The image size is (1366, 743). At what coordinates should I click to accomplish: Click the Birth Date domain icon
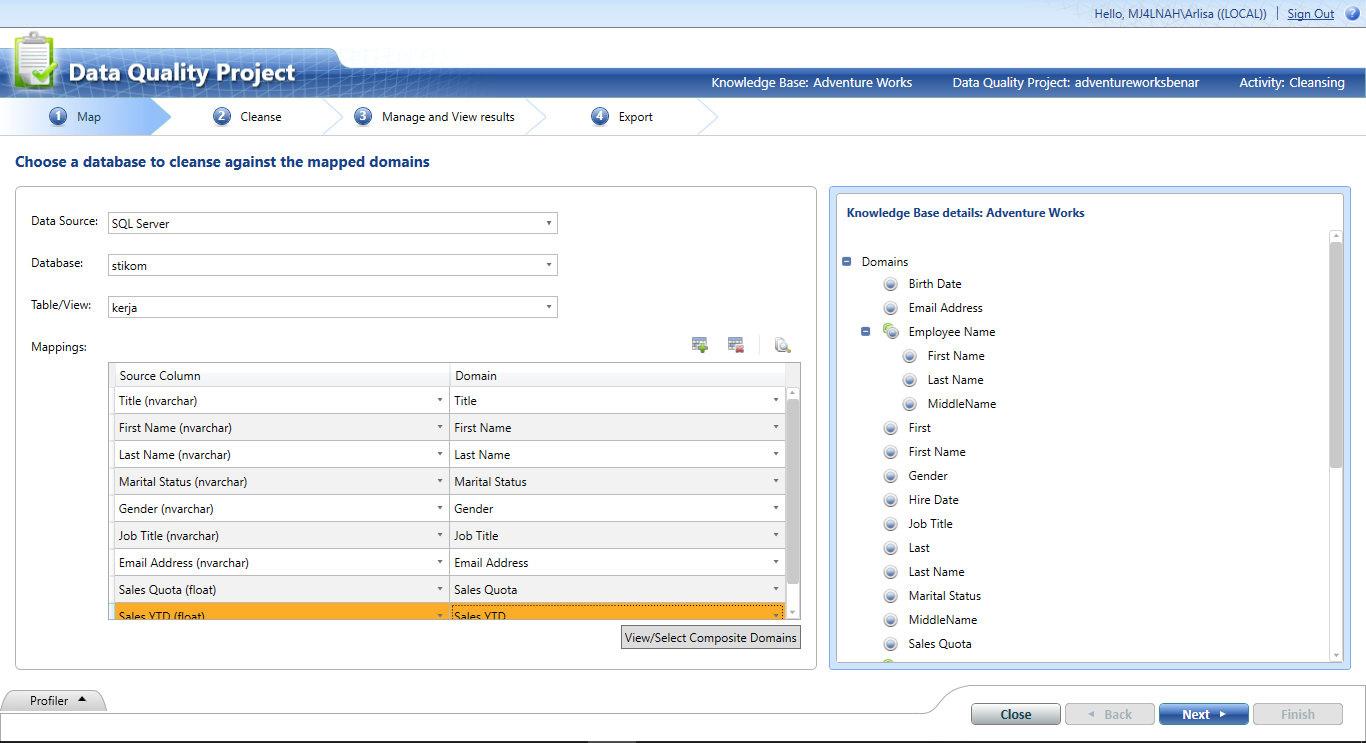point(890,283)
